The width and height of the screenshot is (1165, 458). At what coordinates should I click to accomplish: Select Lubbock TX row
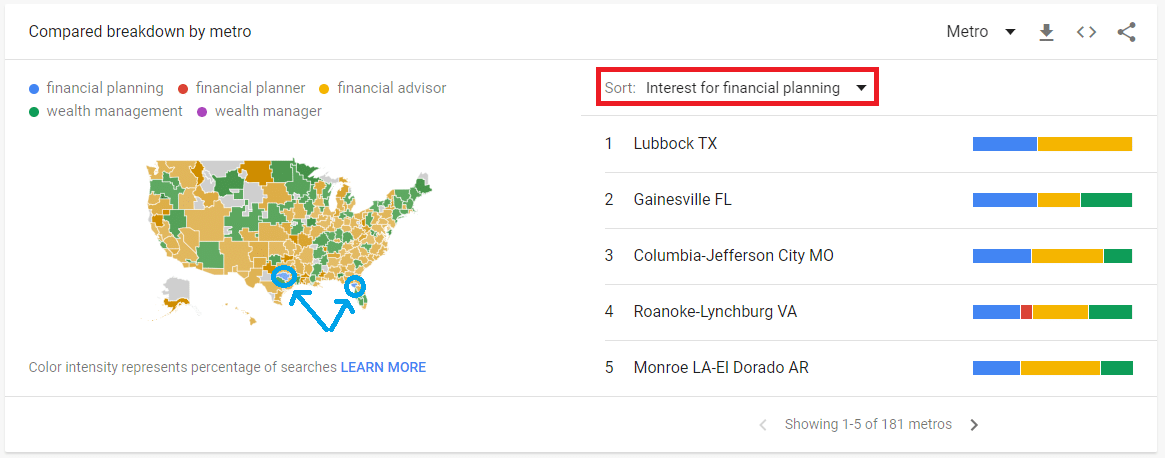pyautogui.click(x=870, y=144)
